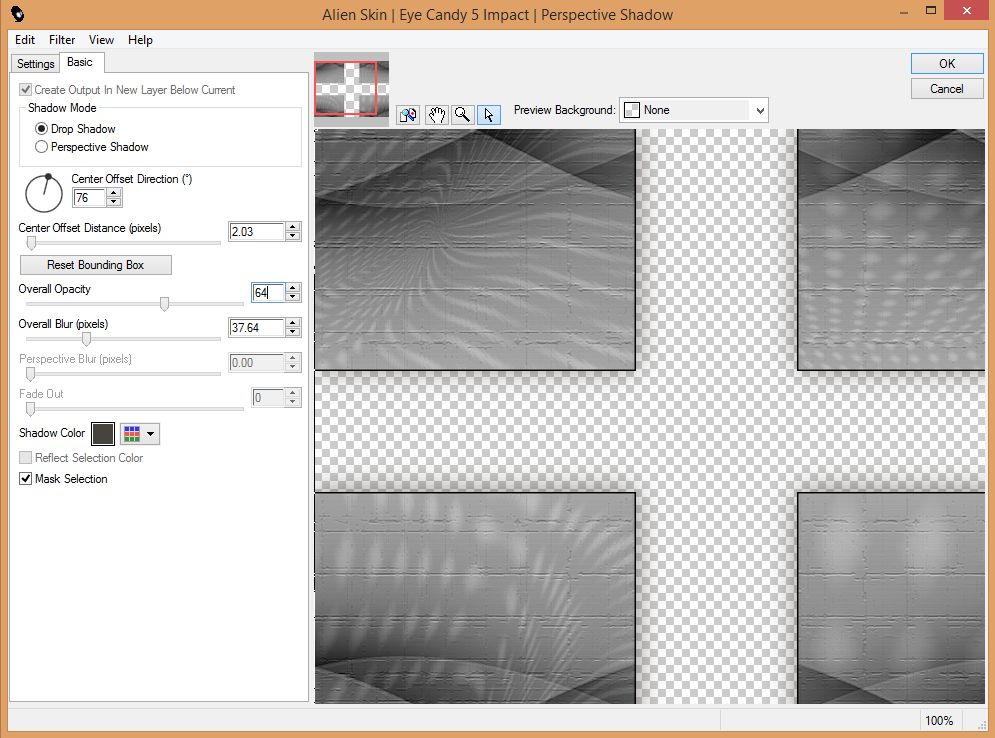The height and width of the screenshot is (738, 995).
Task: Toggle Create Output In New Layer checkbox
Action: pos(25,89)
